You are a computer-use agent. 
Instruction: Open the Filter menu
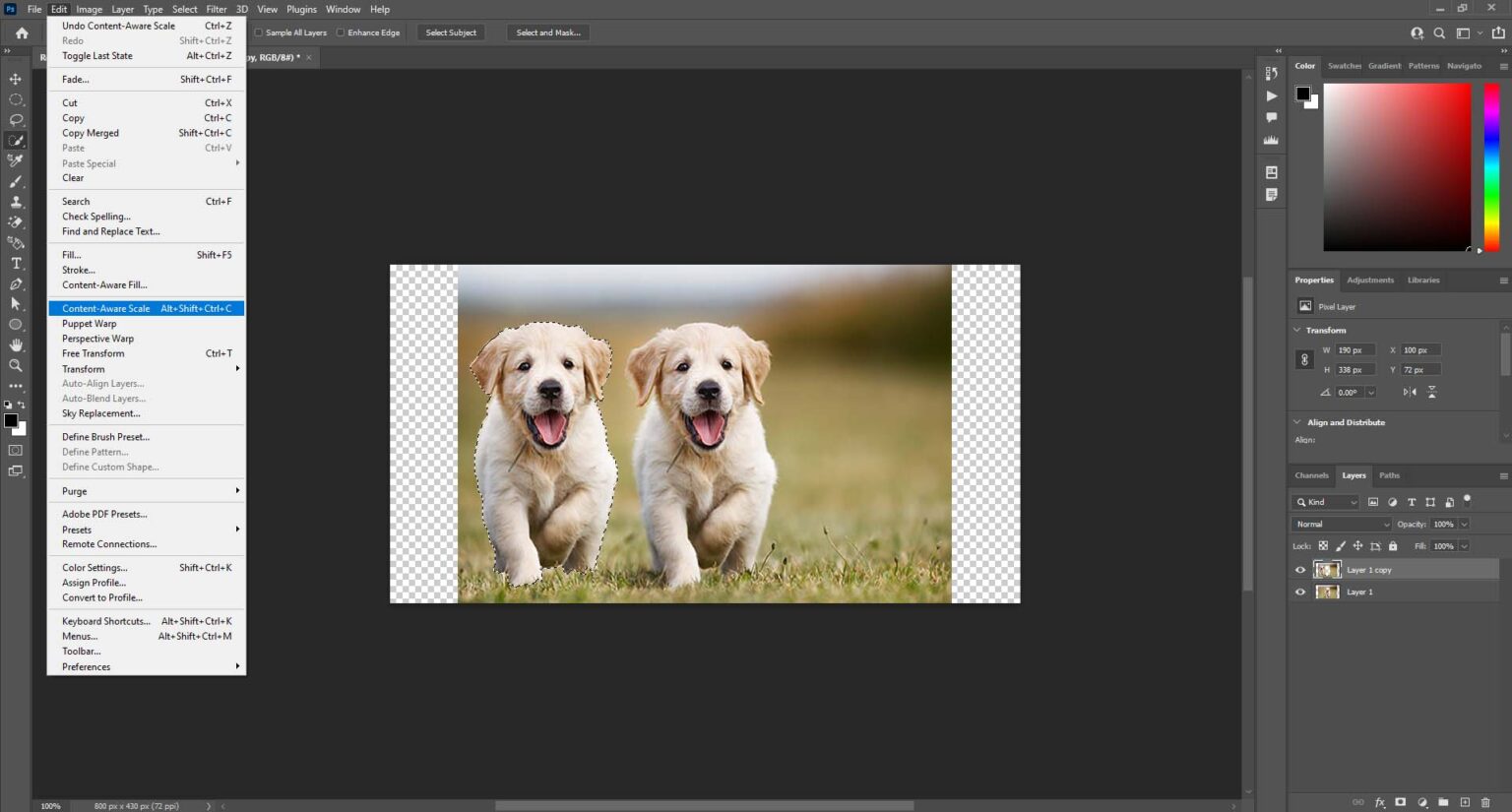217,9
